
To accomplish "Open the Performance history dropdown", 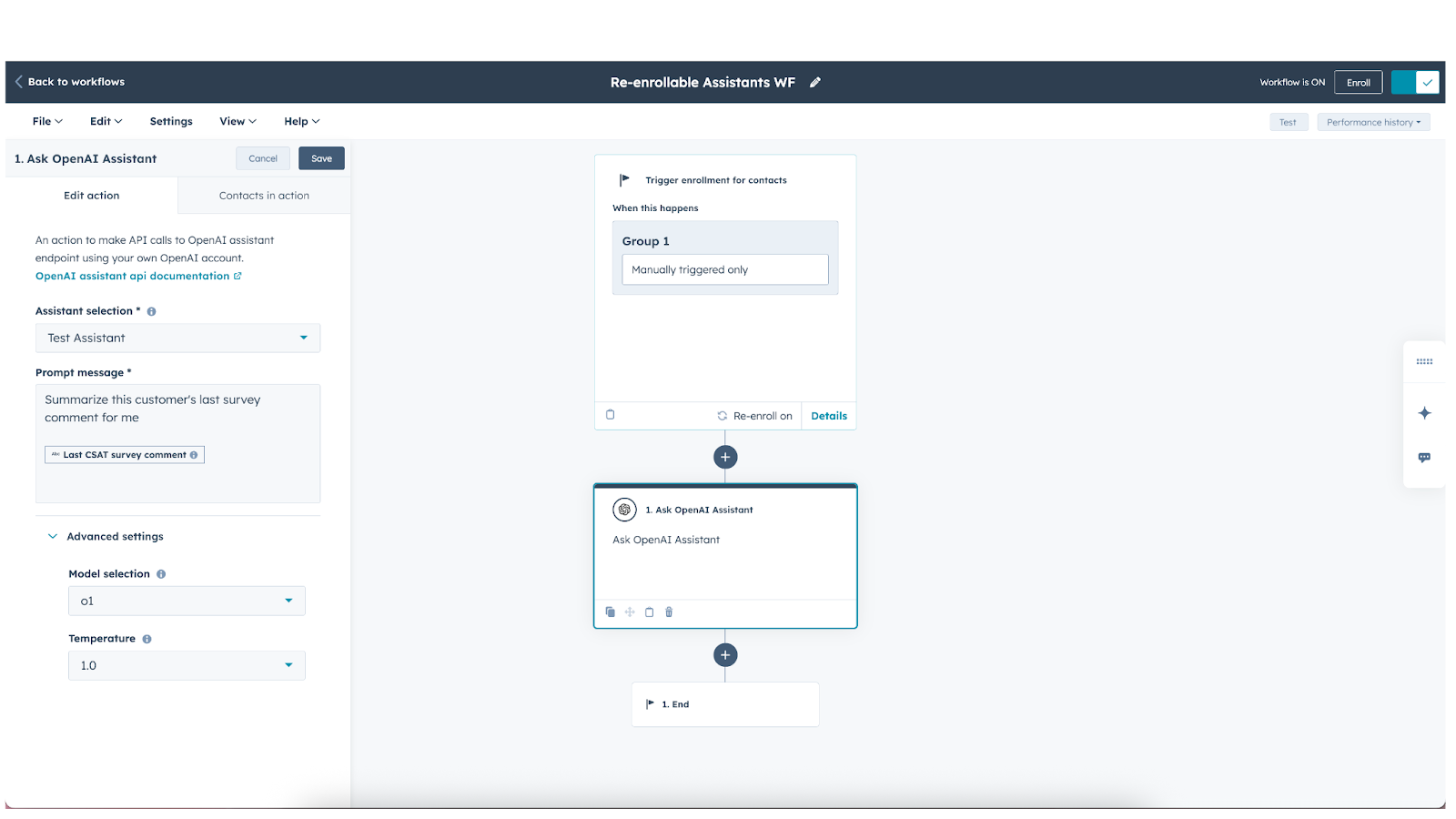I will [1373, 122].
